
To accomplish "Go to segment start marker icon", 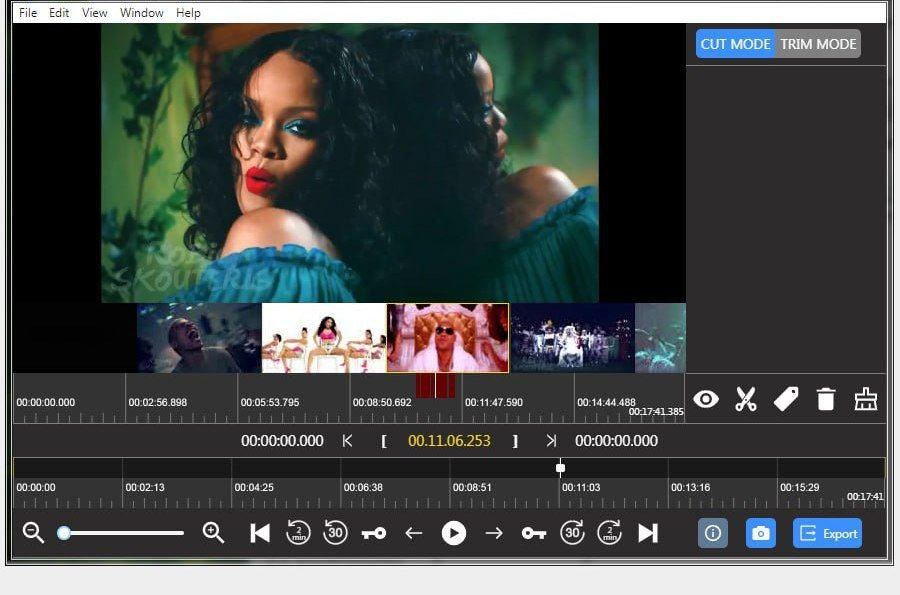I will 347,441.
